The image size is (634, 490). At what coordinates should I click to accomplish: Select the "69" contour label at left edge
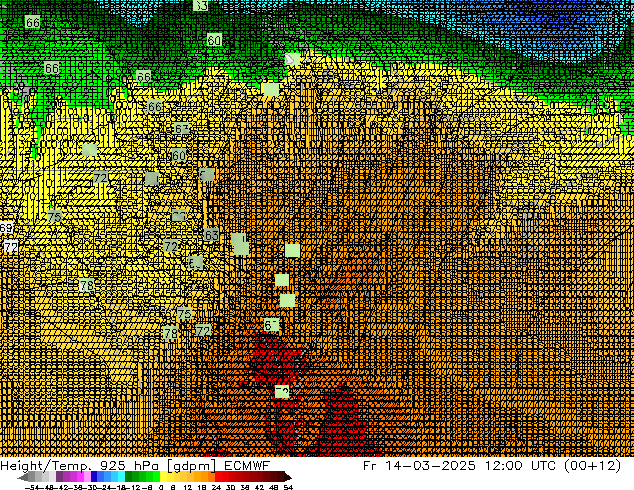6,229
